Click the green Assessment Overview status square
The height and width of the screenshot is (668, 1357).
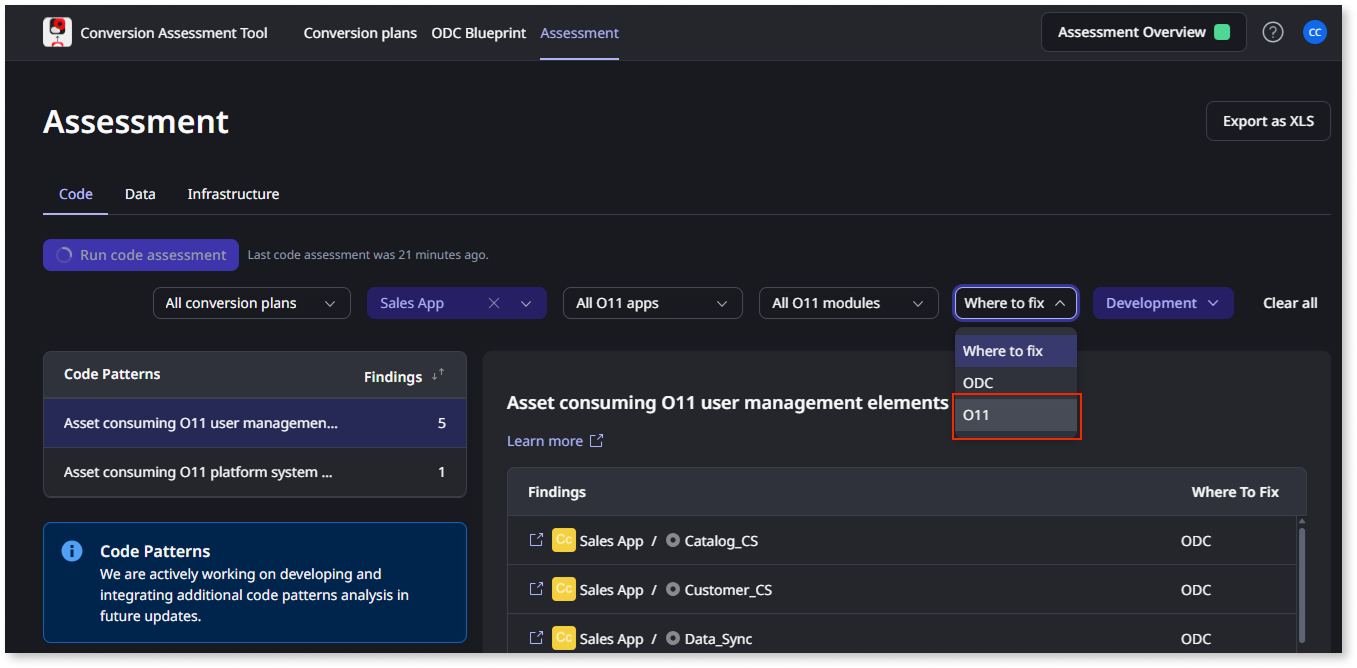point(1222,32)
